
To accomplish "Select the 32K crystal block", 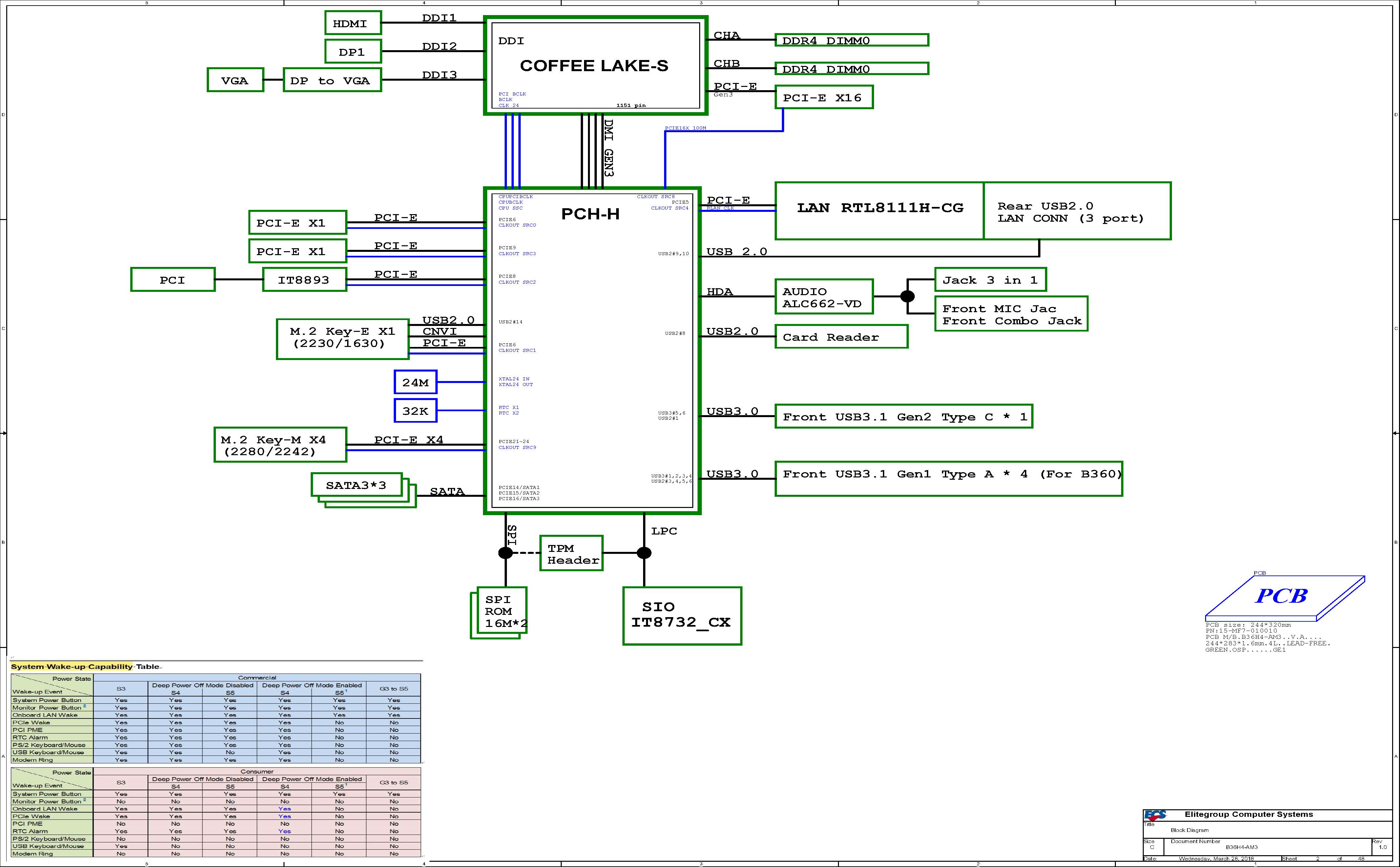I will pyautogui.click(x=415, y=411).
